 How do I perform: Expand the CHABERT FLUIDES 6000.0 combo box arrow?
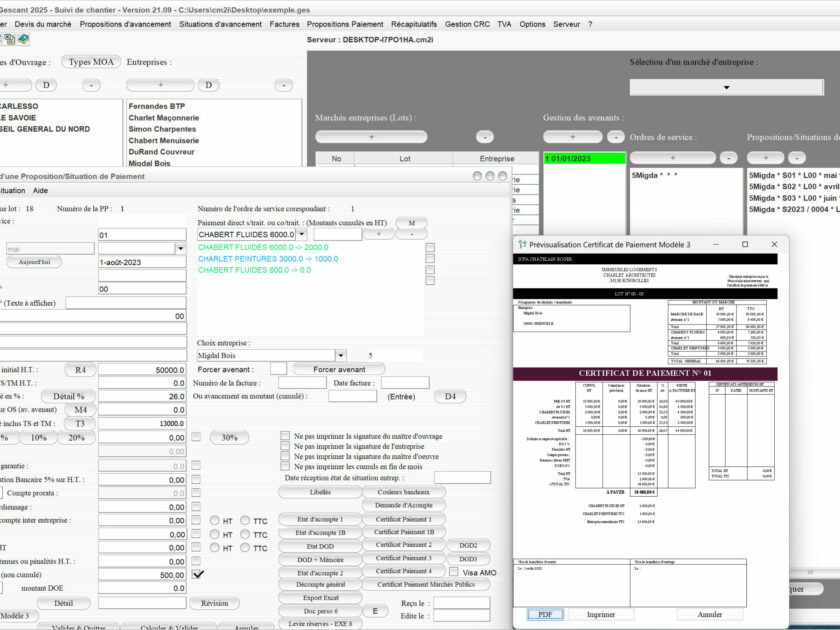coord(302,234)
